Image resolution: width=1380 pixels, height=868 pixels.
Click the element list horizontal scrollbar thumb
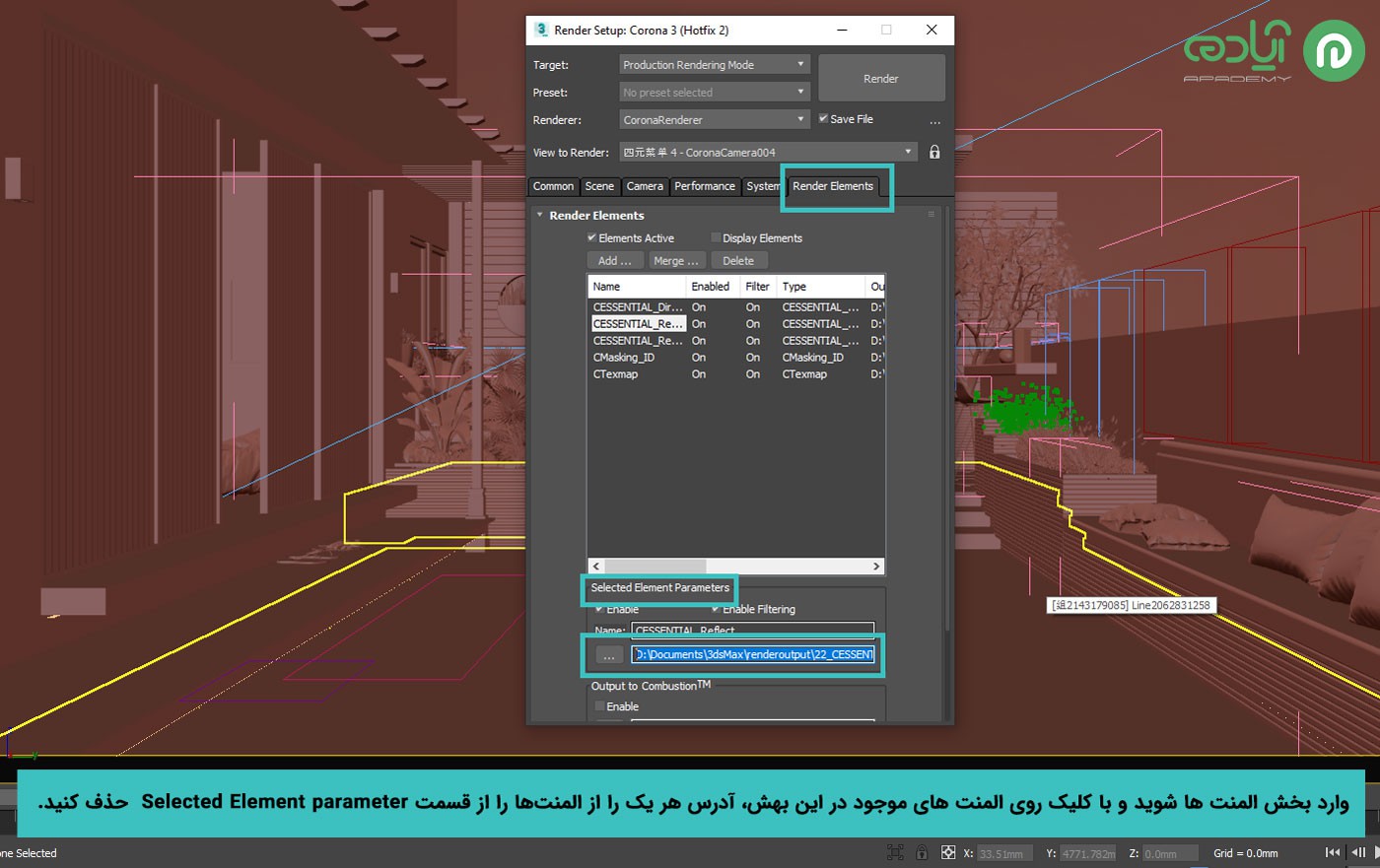pyautogui.click(x=655, y=566)
